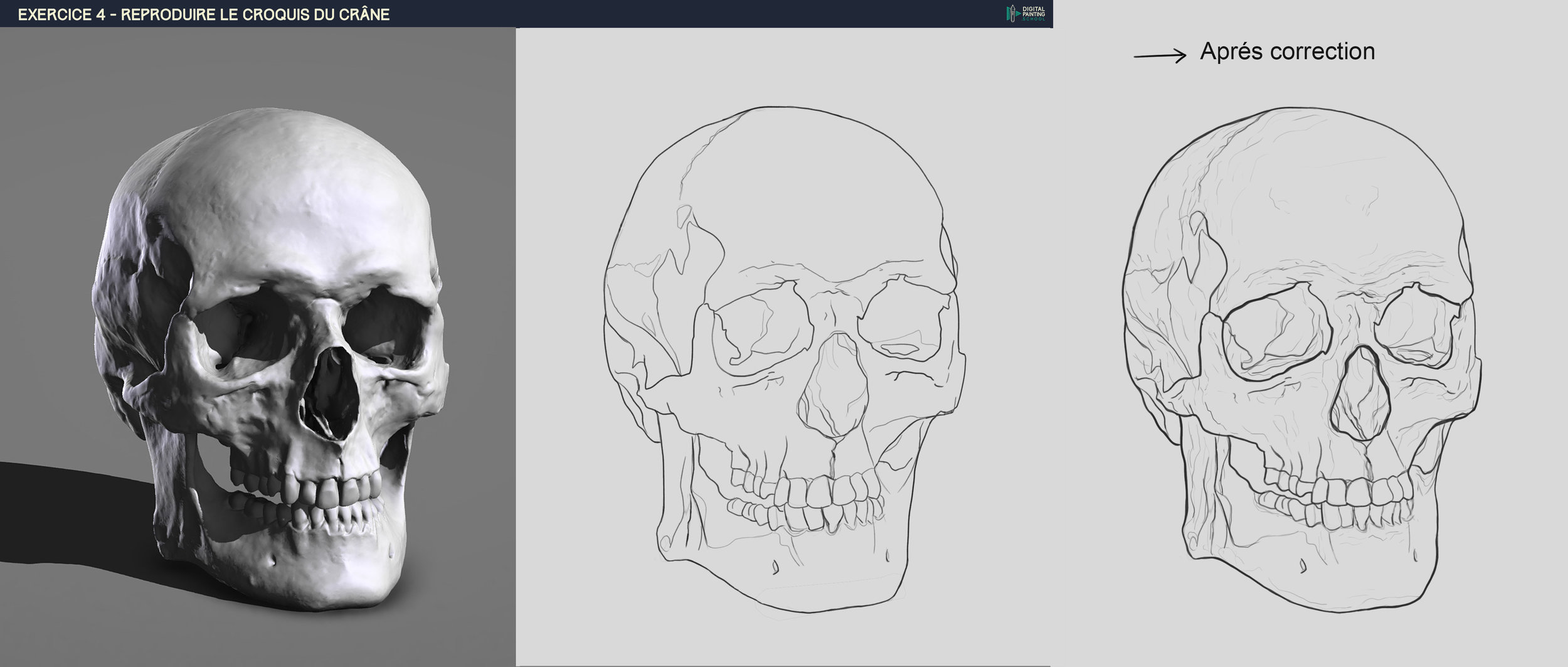Select the 3D rendered skull reference image
The height and width of the screenshot is (667, 1568).
[257, 345]
